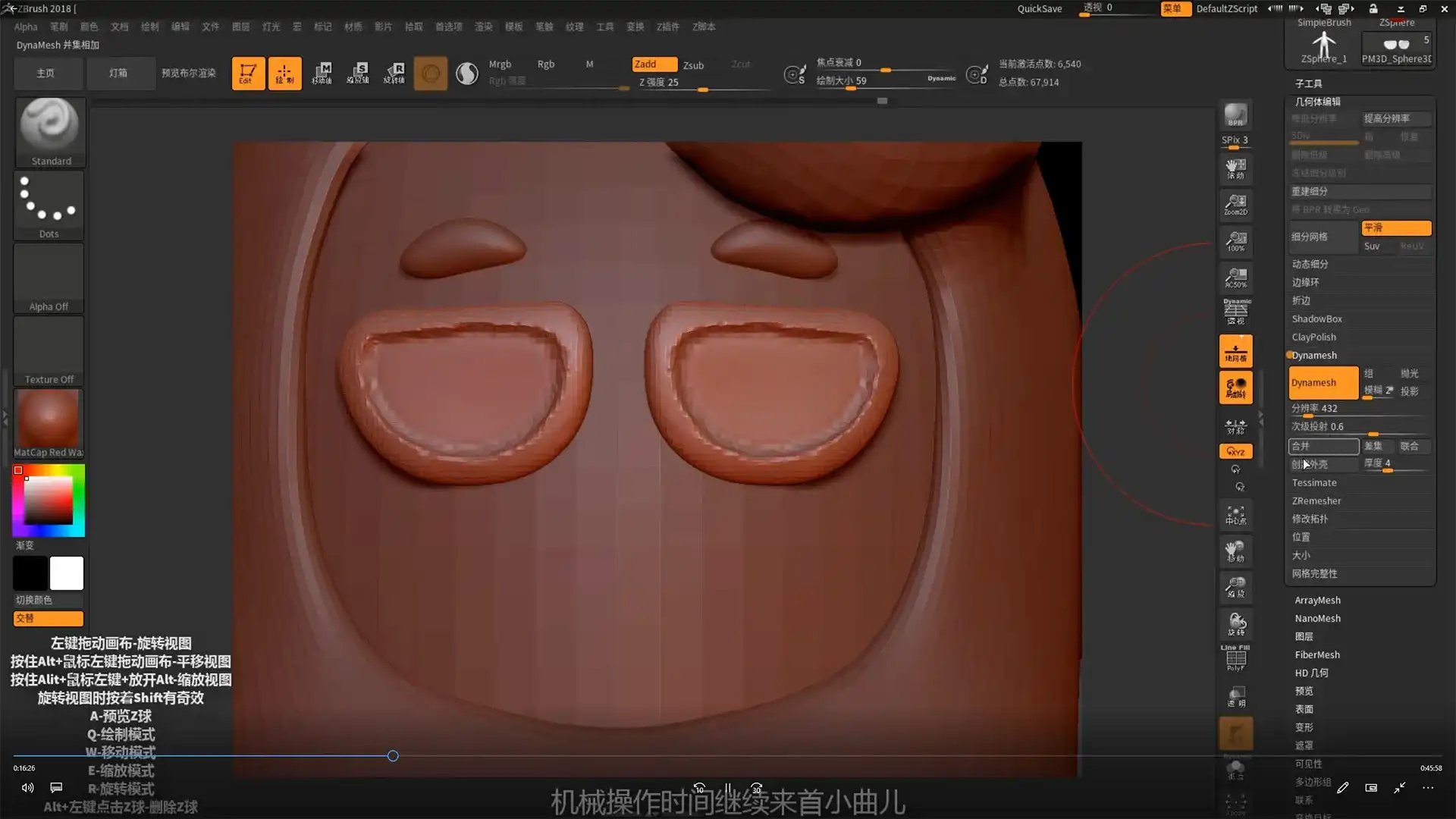
Task: Expand the ZRemesher section
Action: pyautogui.click(x=1316, y=500)
